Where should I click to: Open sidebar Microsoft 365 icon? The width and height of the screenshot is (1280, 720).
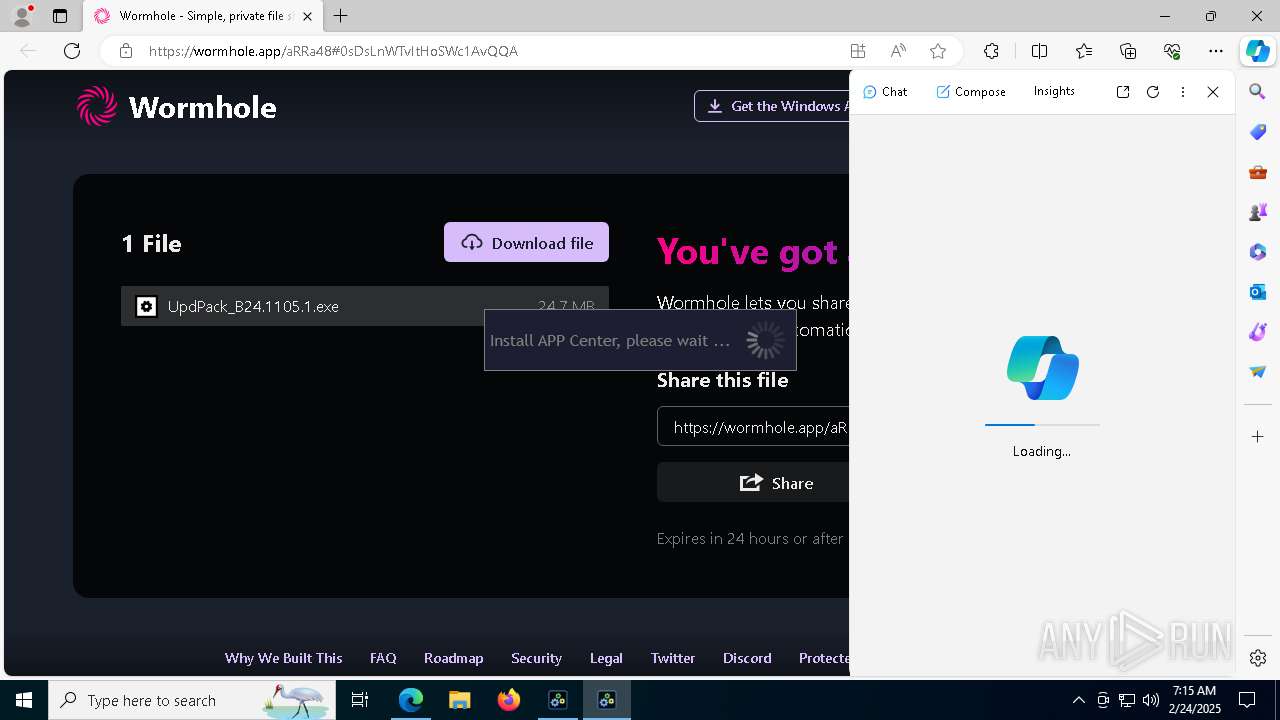[1258, 252]
